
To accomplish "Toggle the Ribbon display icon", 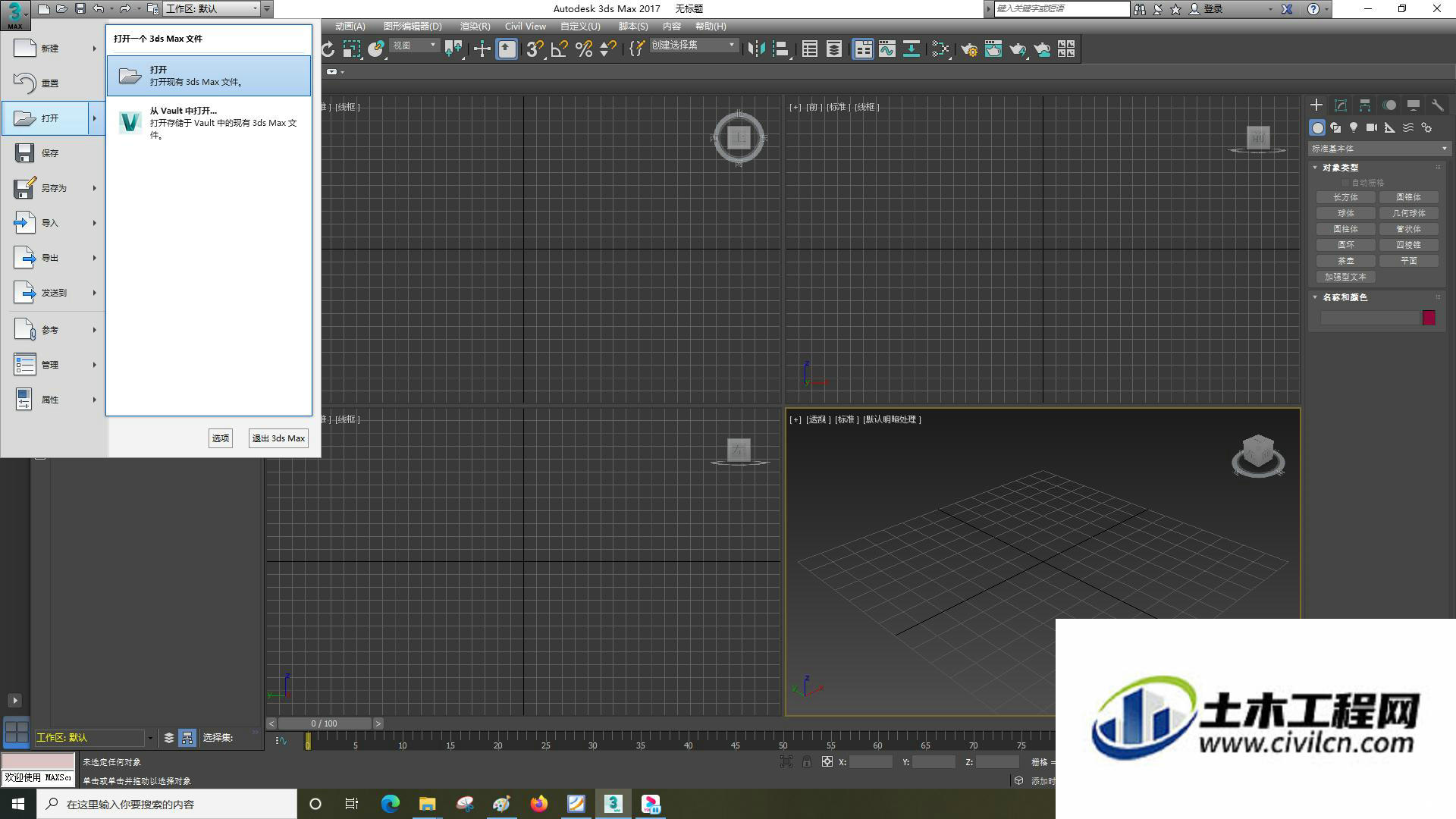I will point(863,49).
